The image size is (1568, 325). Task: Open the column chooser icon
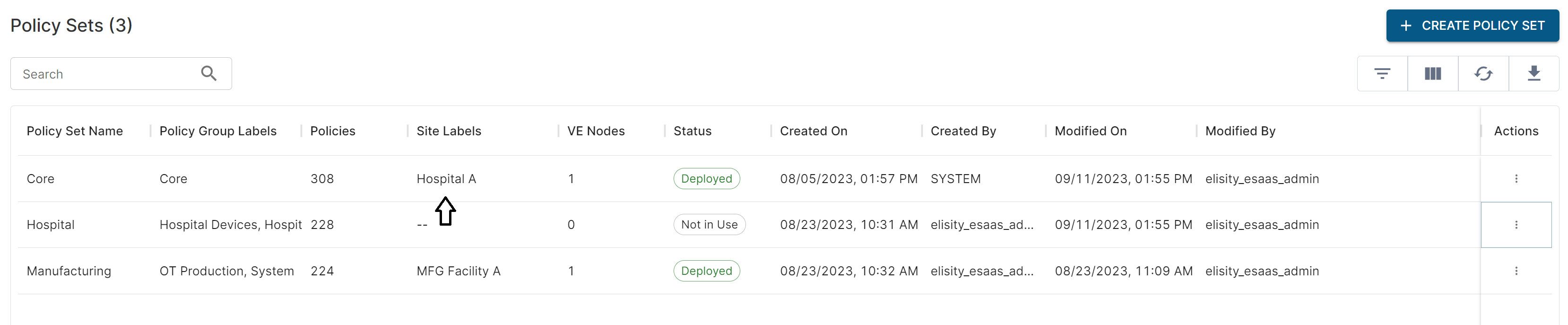tap(1432, 74)
